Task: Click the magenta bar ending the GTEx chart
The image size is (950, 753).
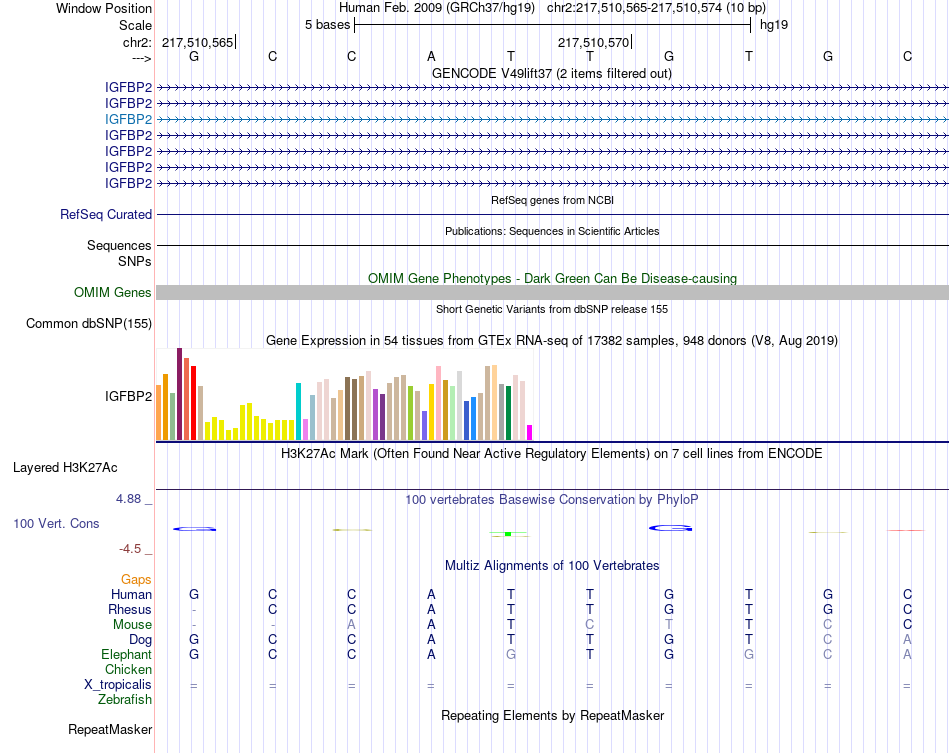Action: tap(530, 433)
